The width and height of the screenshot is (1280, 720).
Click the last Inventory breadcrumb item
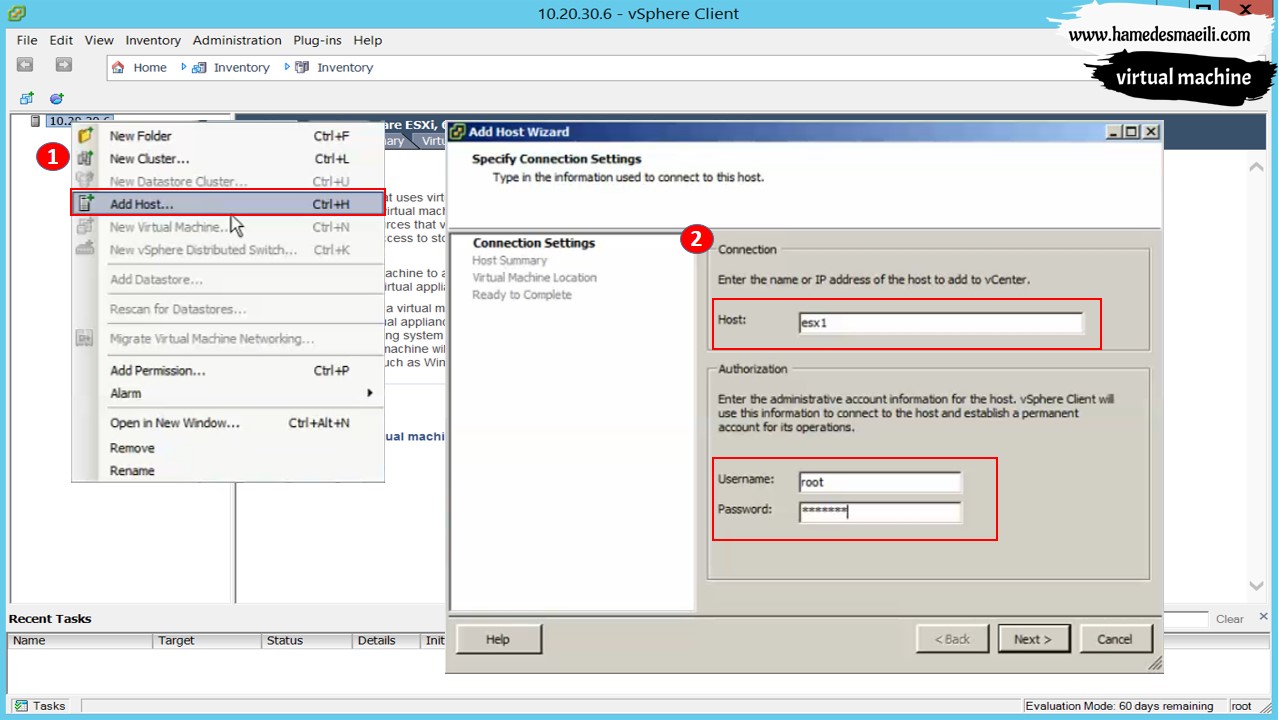(345, 67)
